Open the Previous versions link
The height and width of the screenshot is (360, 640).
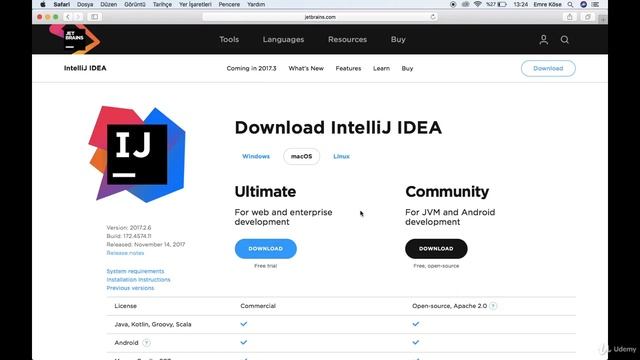click(x=130, y=288)
